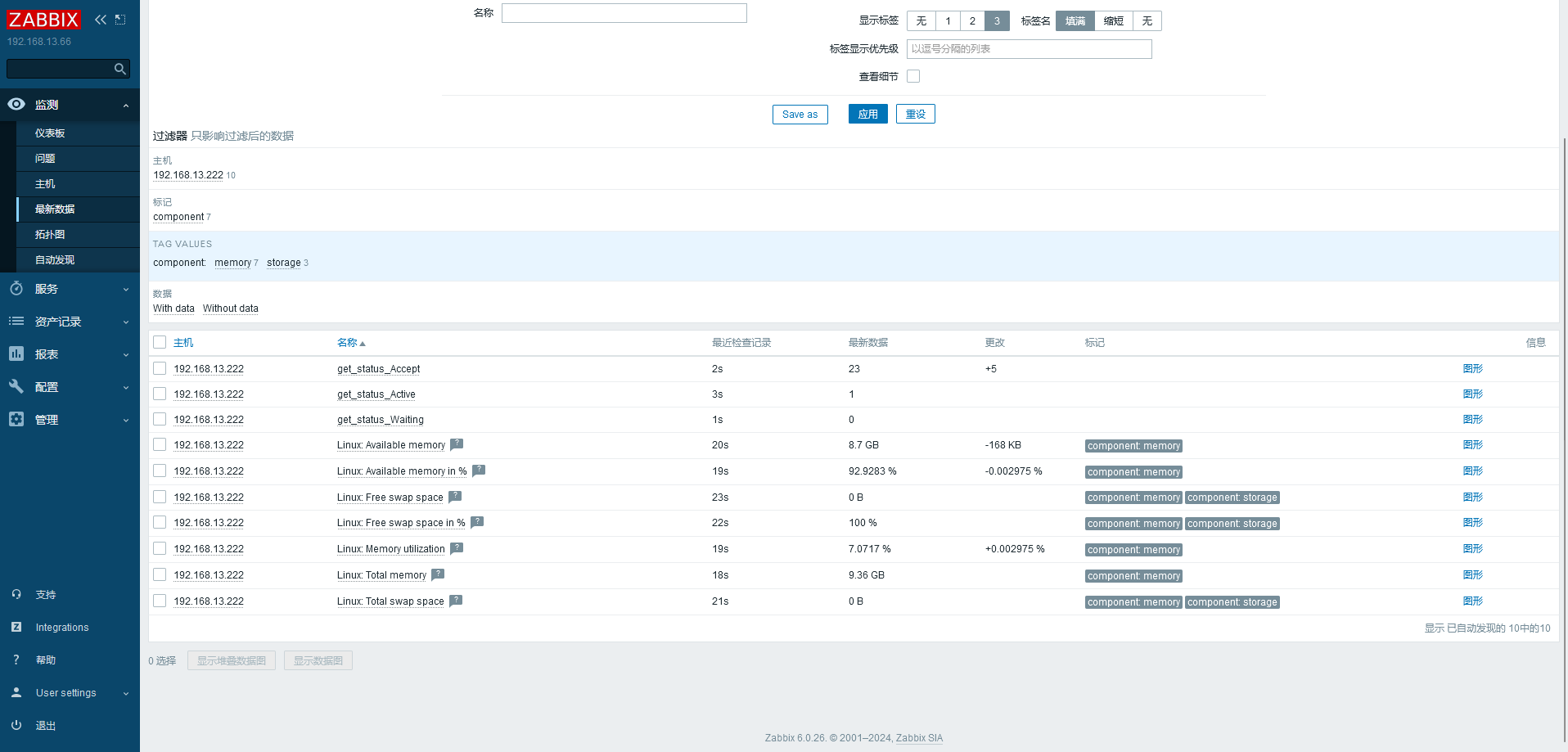
Task: Open the 仪表板 menu item
Action: (50, 133)
